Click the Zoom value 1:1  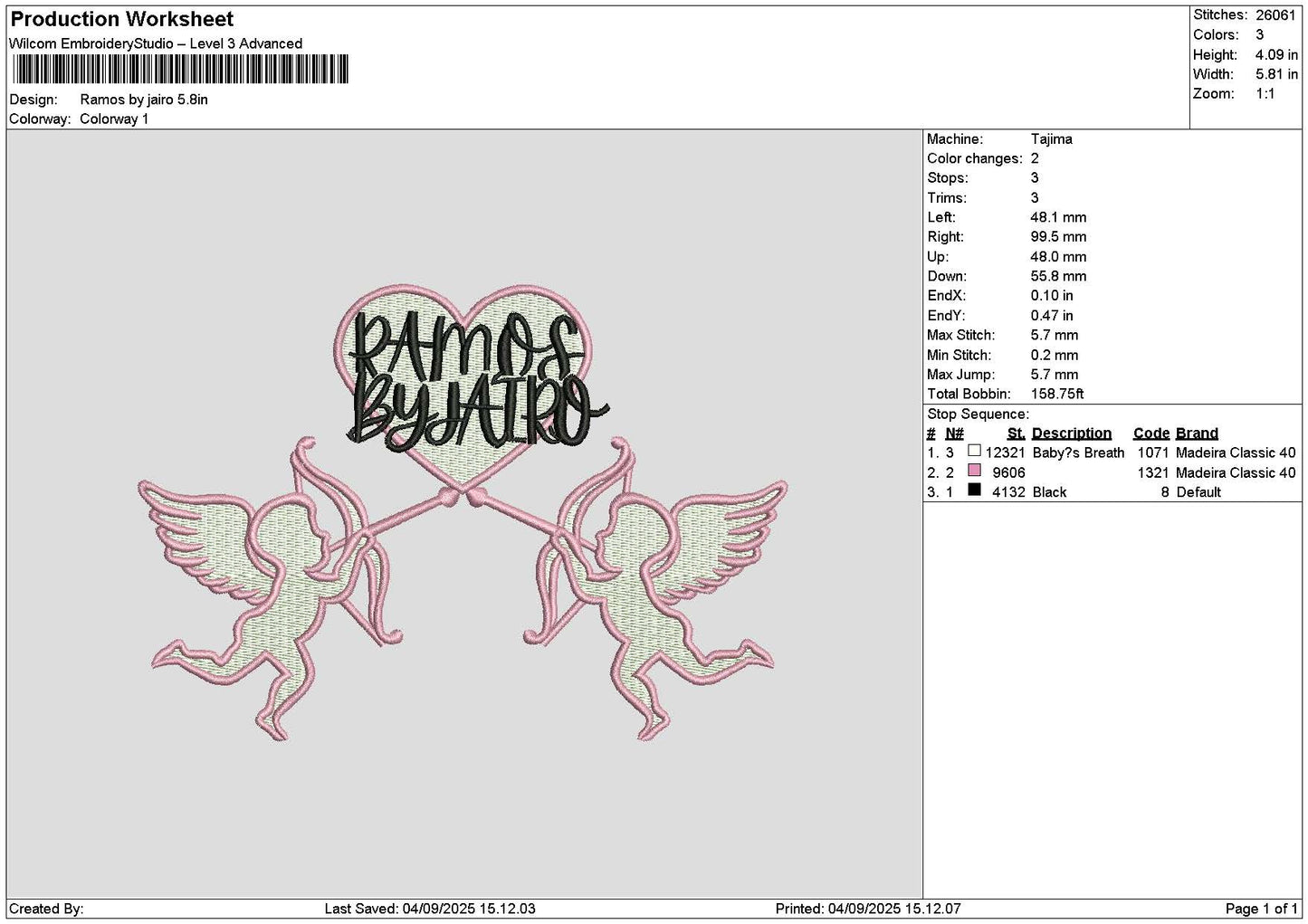(x=1265, y=94)
